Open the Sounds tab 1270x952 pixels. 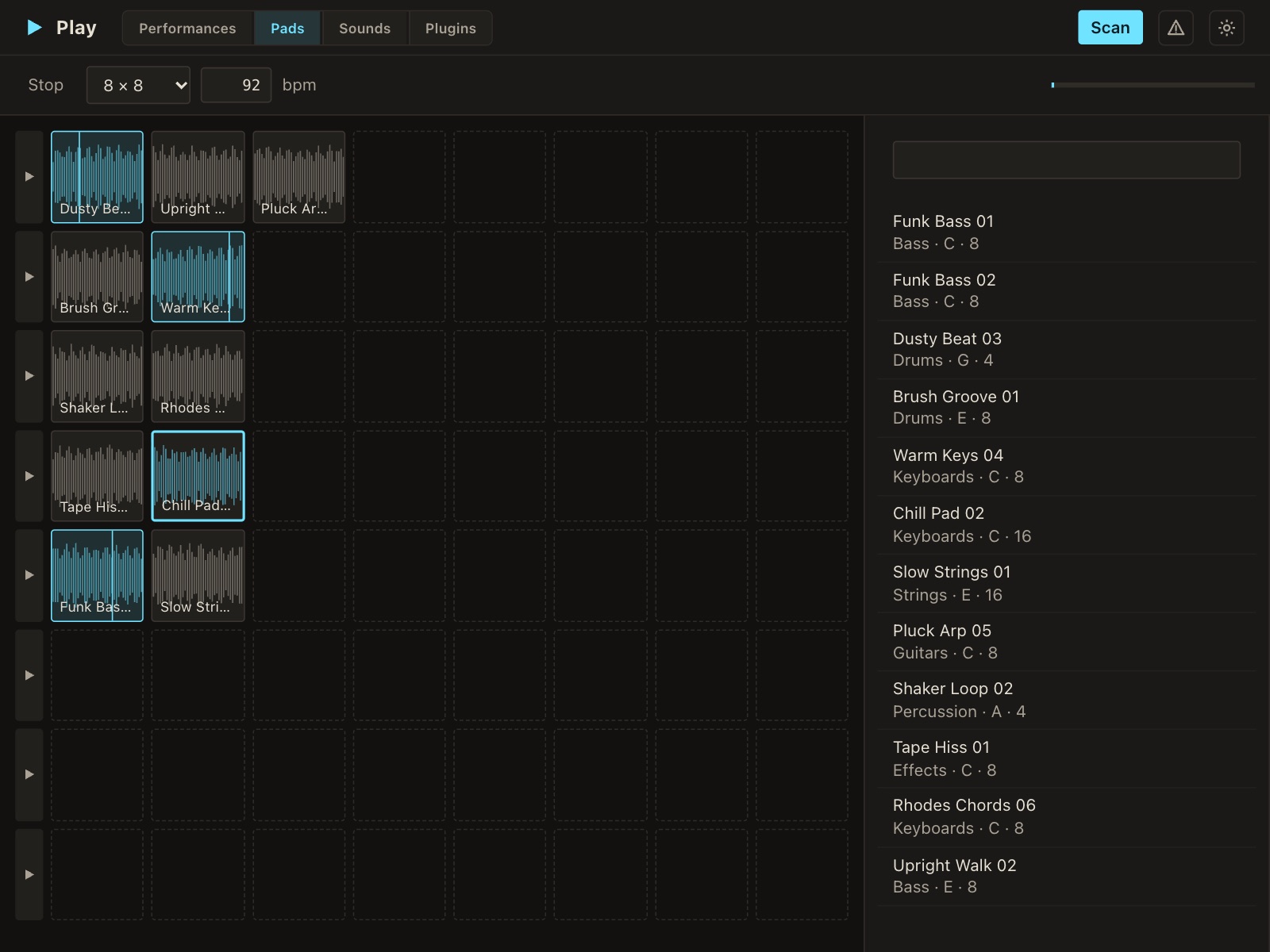coord(364,28)
